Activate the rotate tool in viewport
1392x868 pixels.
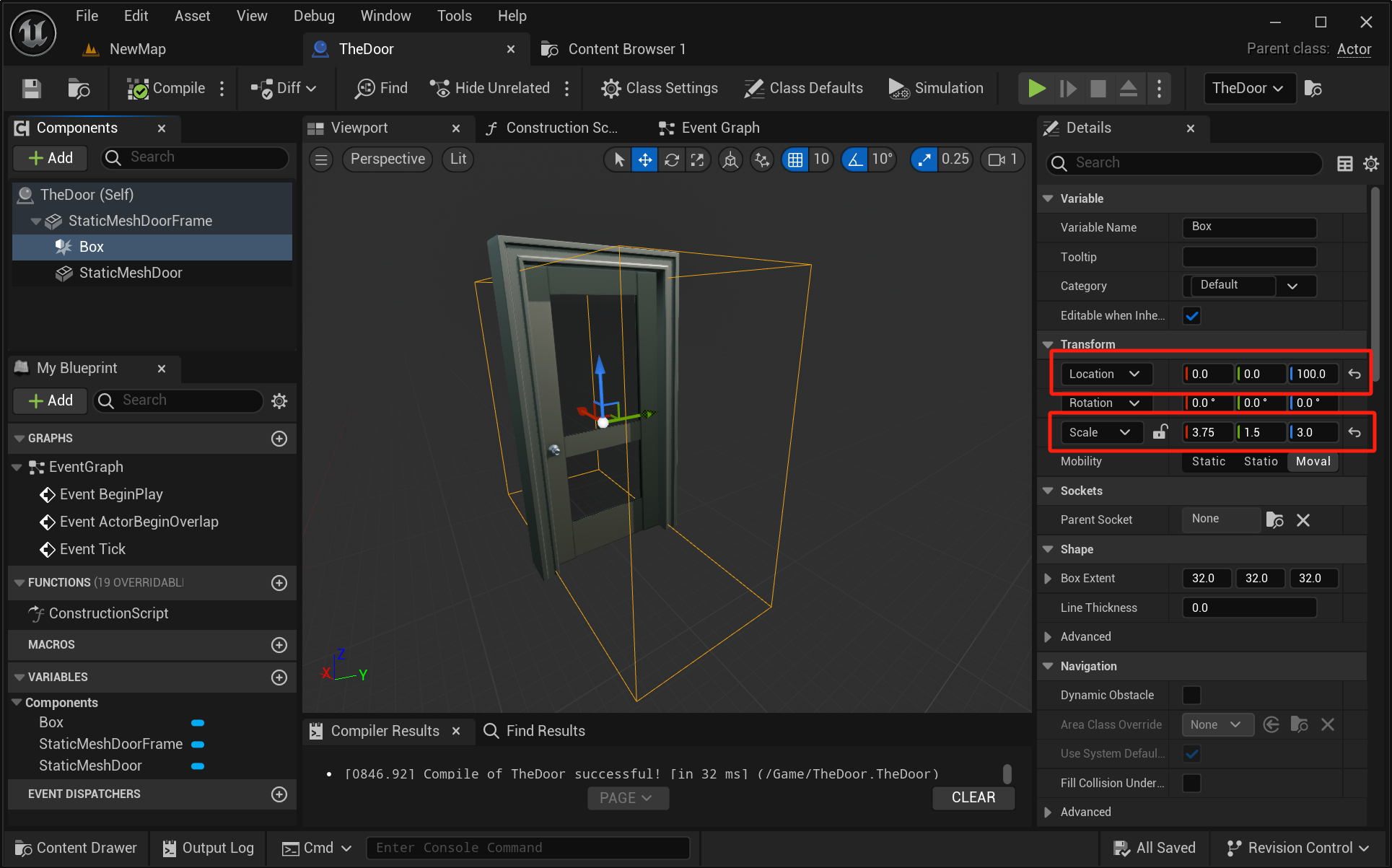coord(672,159)
